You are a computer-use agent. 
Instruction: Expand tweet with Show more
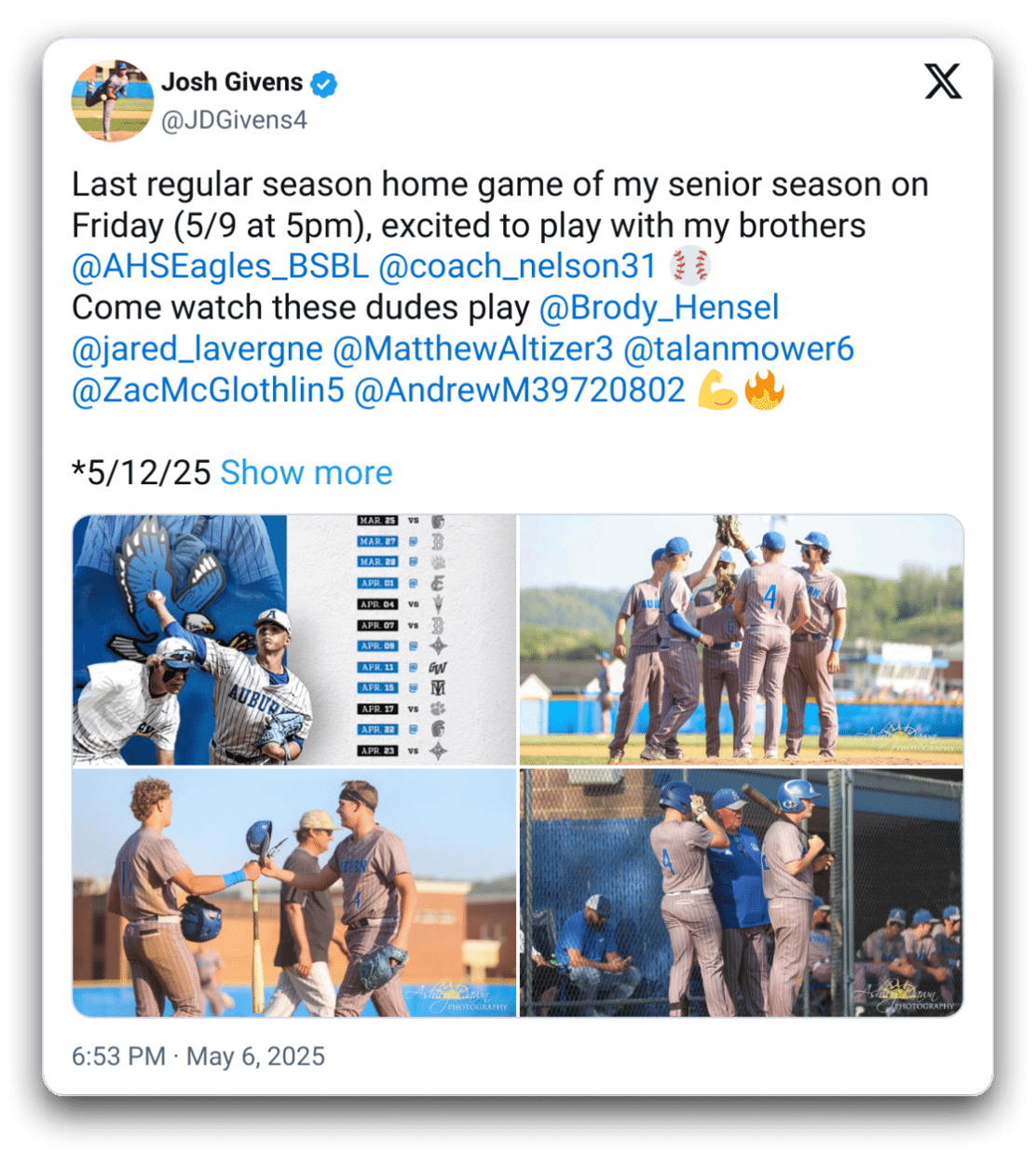click(307, 473)
